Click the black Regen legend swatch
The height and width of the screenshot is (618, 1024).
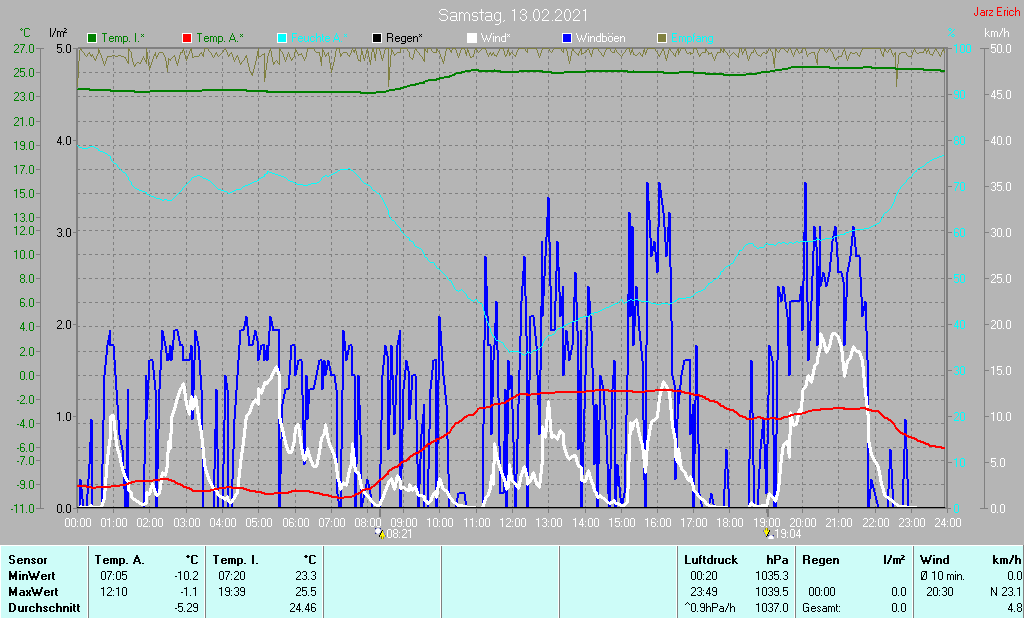click(375, 38)
